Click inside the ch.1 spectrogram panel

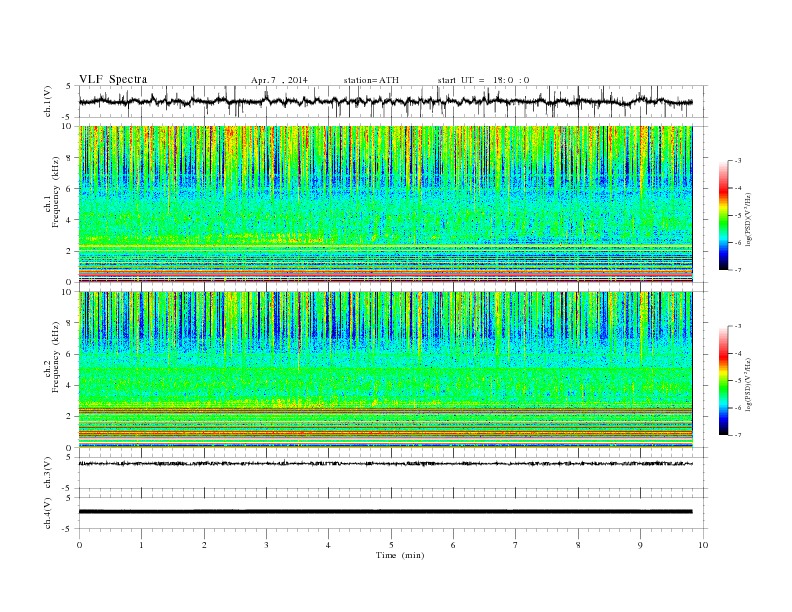coord(385,204)
